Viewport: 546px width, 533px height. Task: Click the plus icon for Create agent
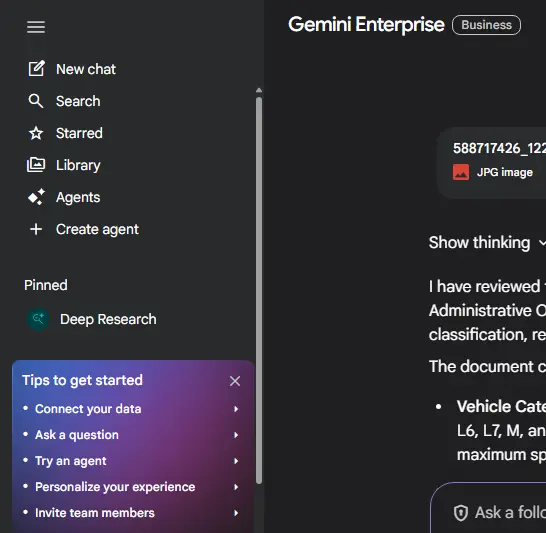(36, 229)
